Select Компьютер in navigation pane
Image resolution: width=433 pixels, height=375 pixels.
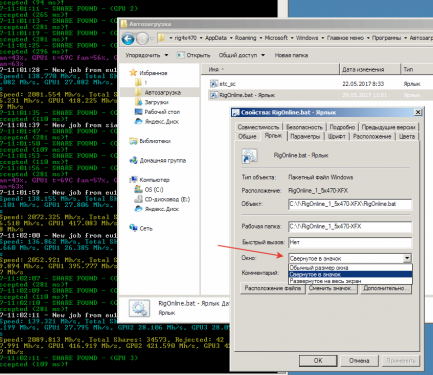(154, 180)
